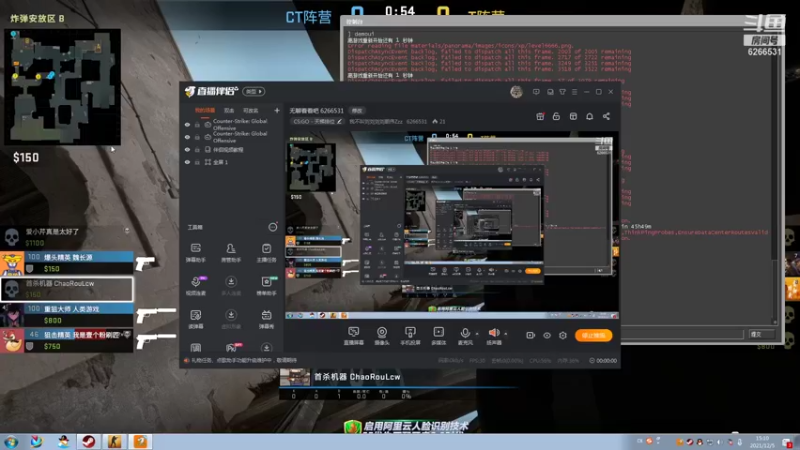Click the 麦克风 microphone icon
The image size is (800, 450).
pyautogui.click(x=465, y=333)
